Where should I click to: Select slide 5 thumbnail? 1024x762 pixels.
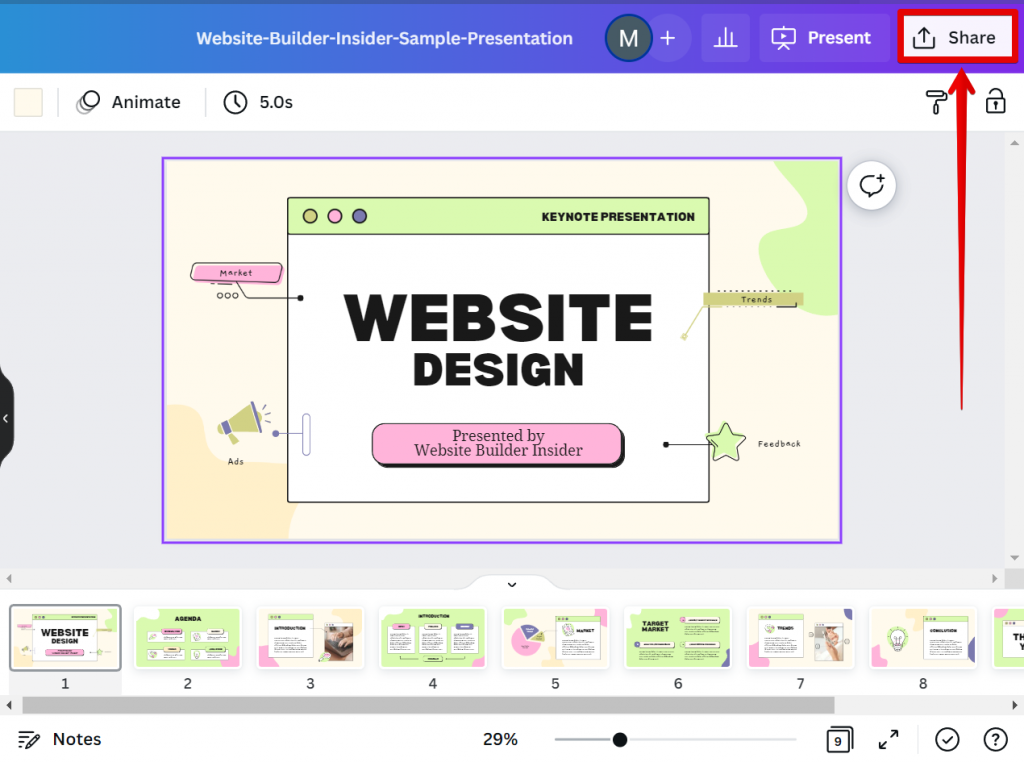coord(555,637)
